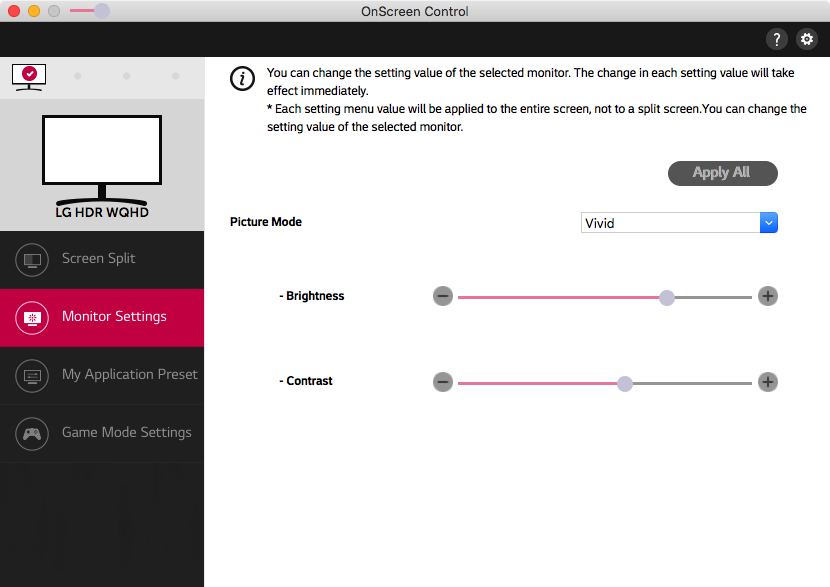The image size is (830, 587).
Task: Open the help question mark icon
Action: point(777,39)
